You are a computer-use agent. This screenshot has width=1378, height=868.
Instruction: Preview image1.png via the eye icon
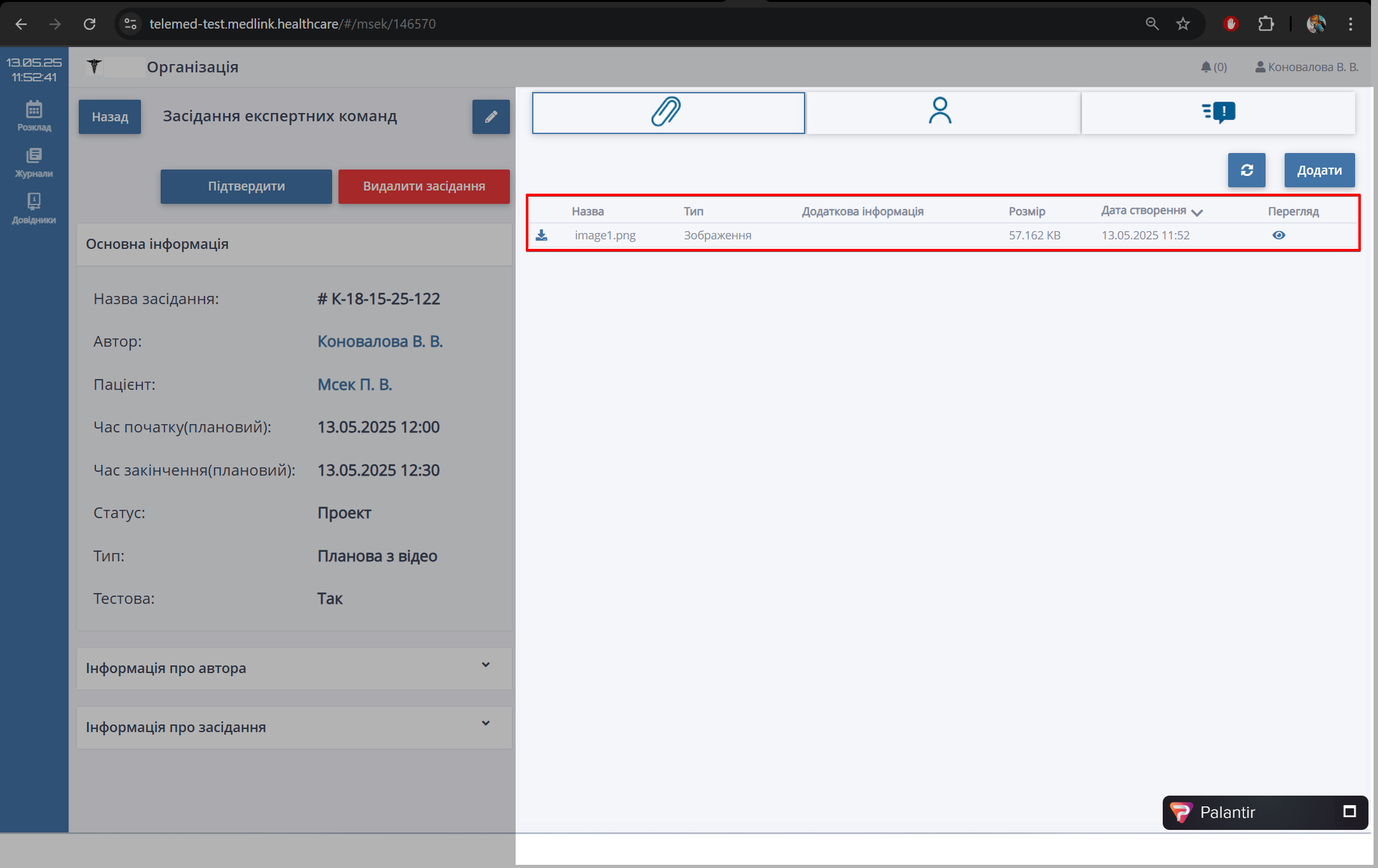1278,236
